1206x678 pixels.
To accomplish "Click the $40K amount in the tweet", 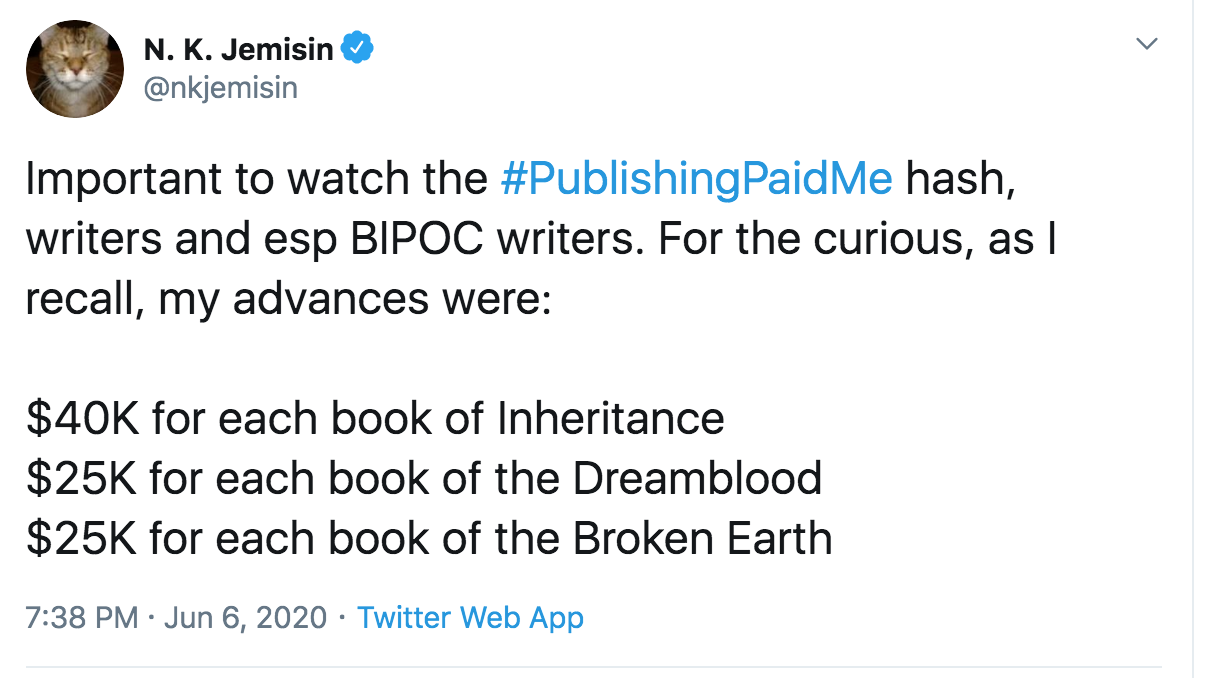I will 83,417.
